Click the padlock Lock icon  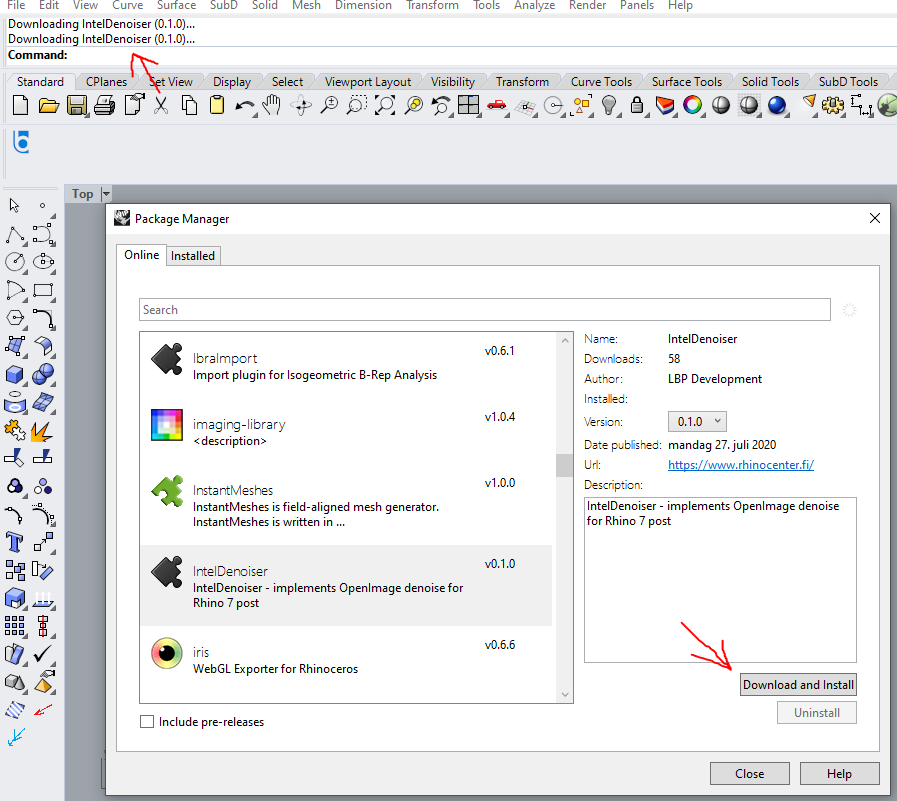[637, 106]
